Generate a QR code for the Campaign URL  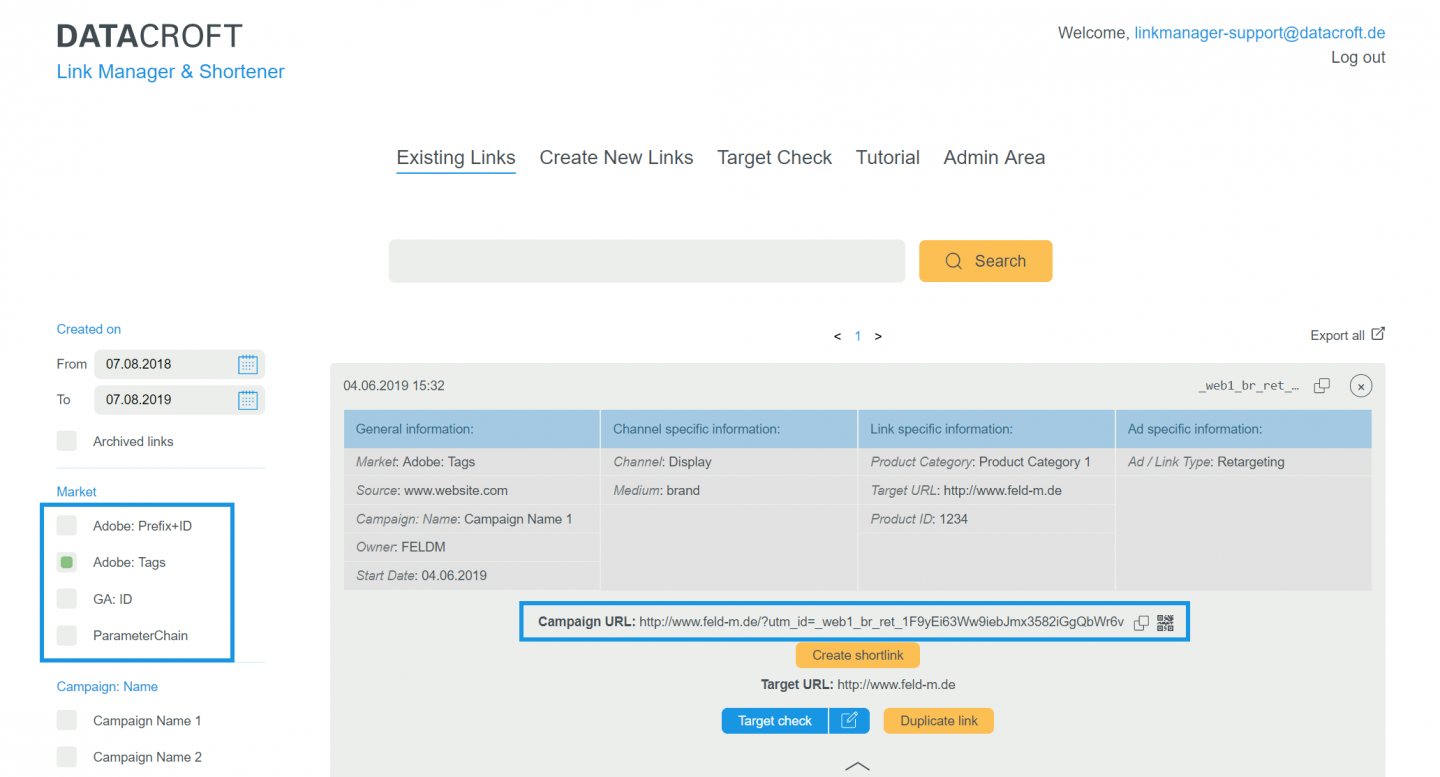click(x=1164, y=622)
